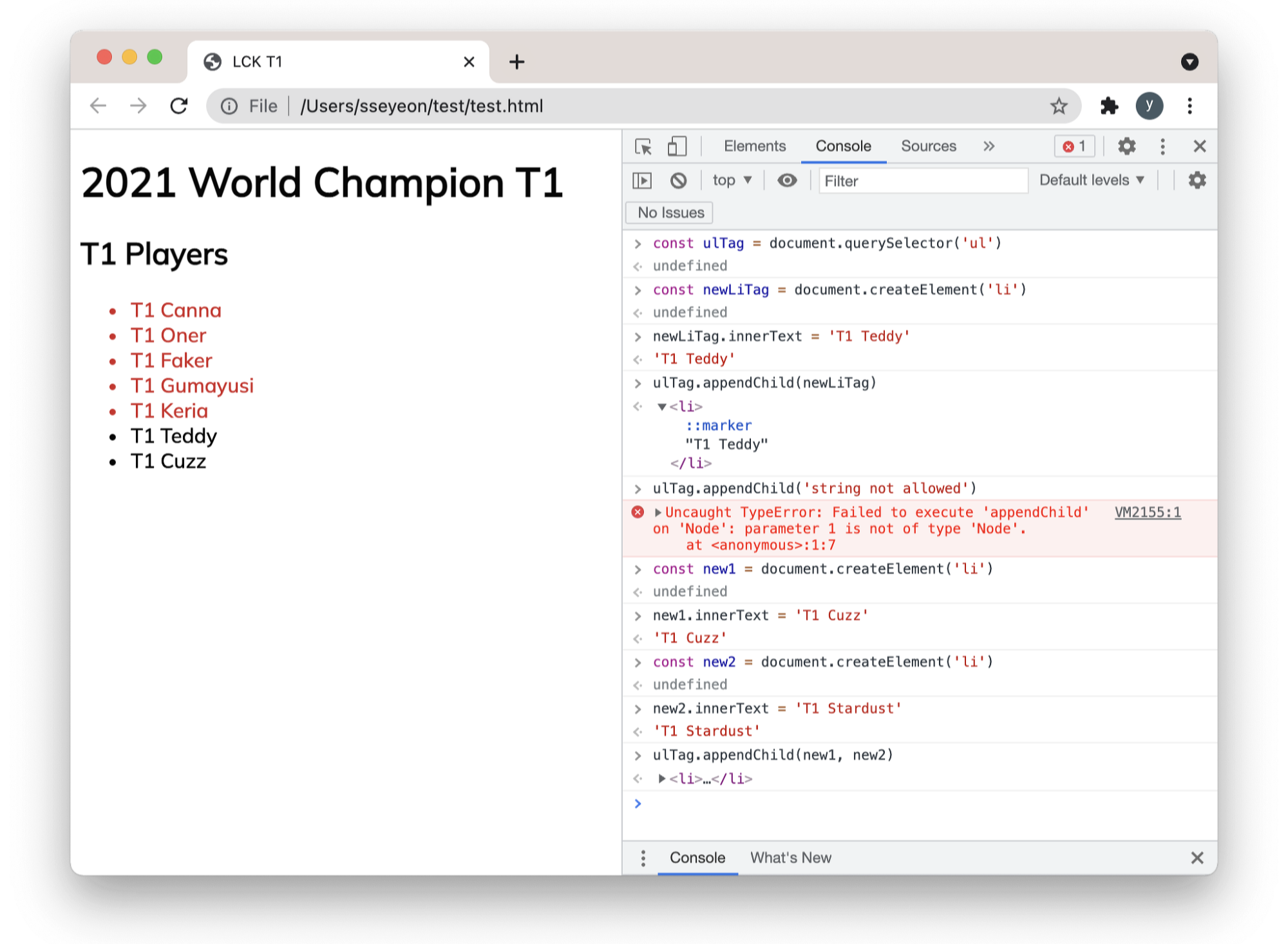Toggle the device toolbar icon
The height and width of the screenshot is (944, 1288).
pyautogui.click(x=676, y=147)
